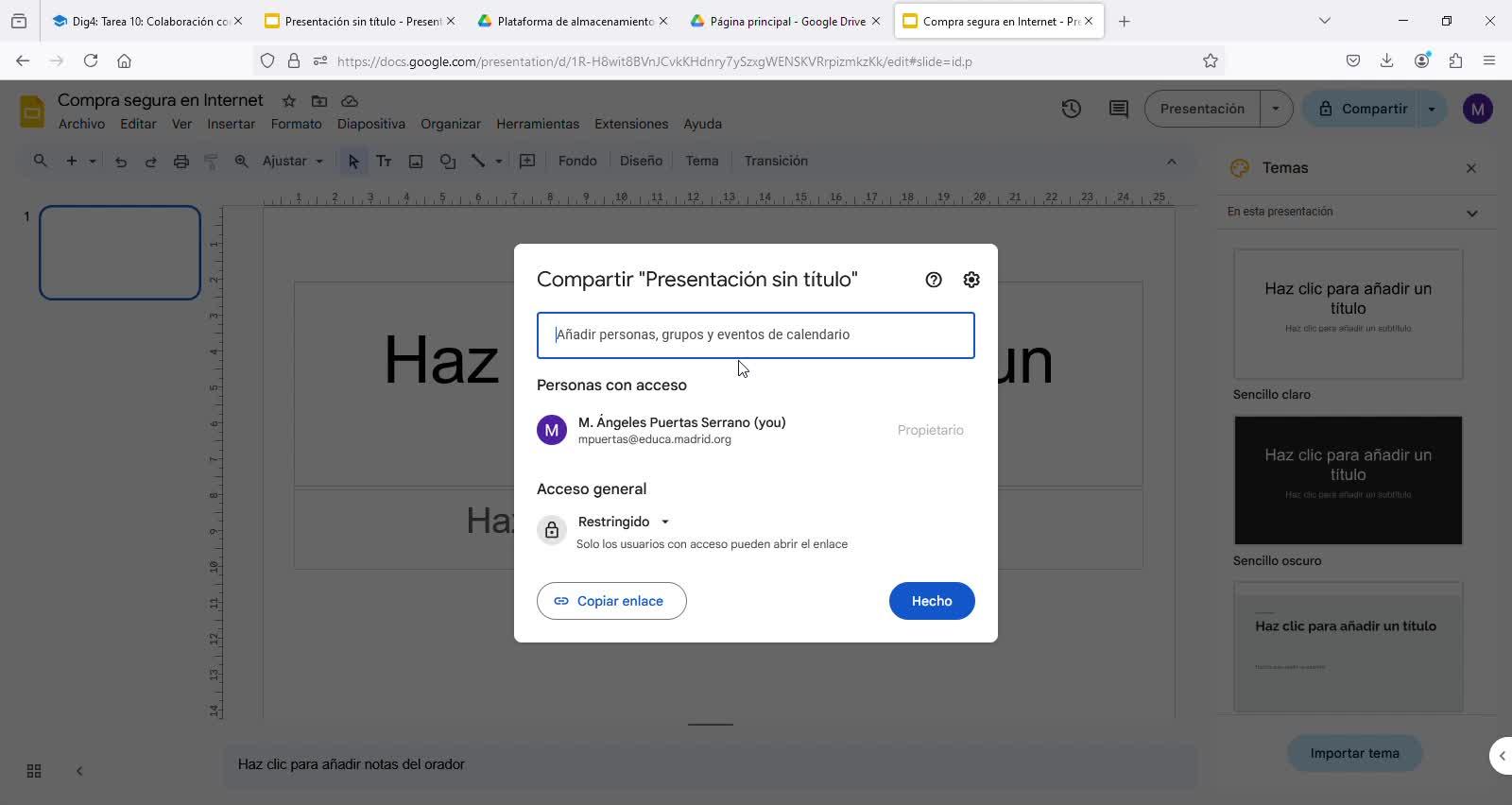1512x805 pixels.
Task: Focus the add people input field
Action: 756,335
